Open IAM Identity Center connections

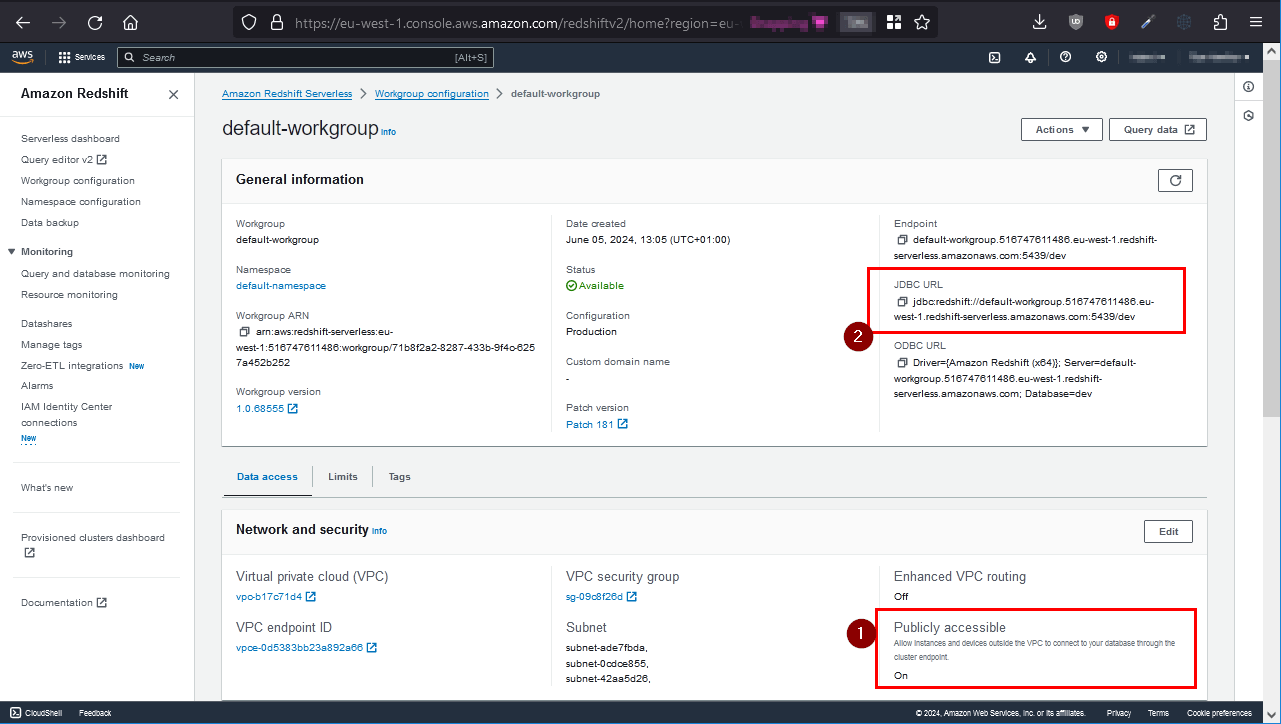tap(67, 415)
